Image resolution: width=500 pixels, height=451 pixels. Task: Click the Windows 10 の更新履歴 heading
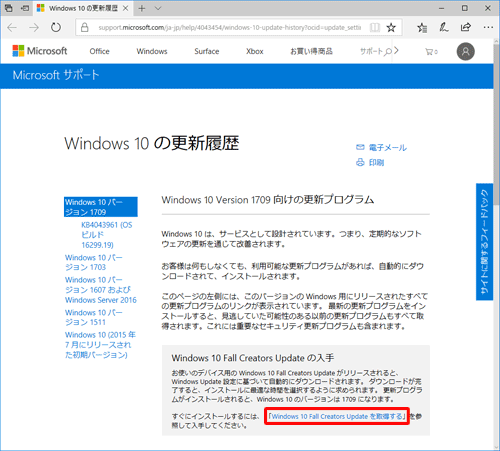pyautogui.click(x=152, y=143)
